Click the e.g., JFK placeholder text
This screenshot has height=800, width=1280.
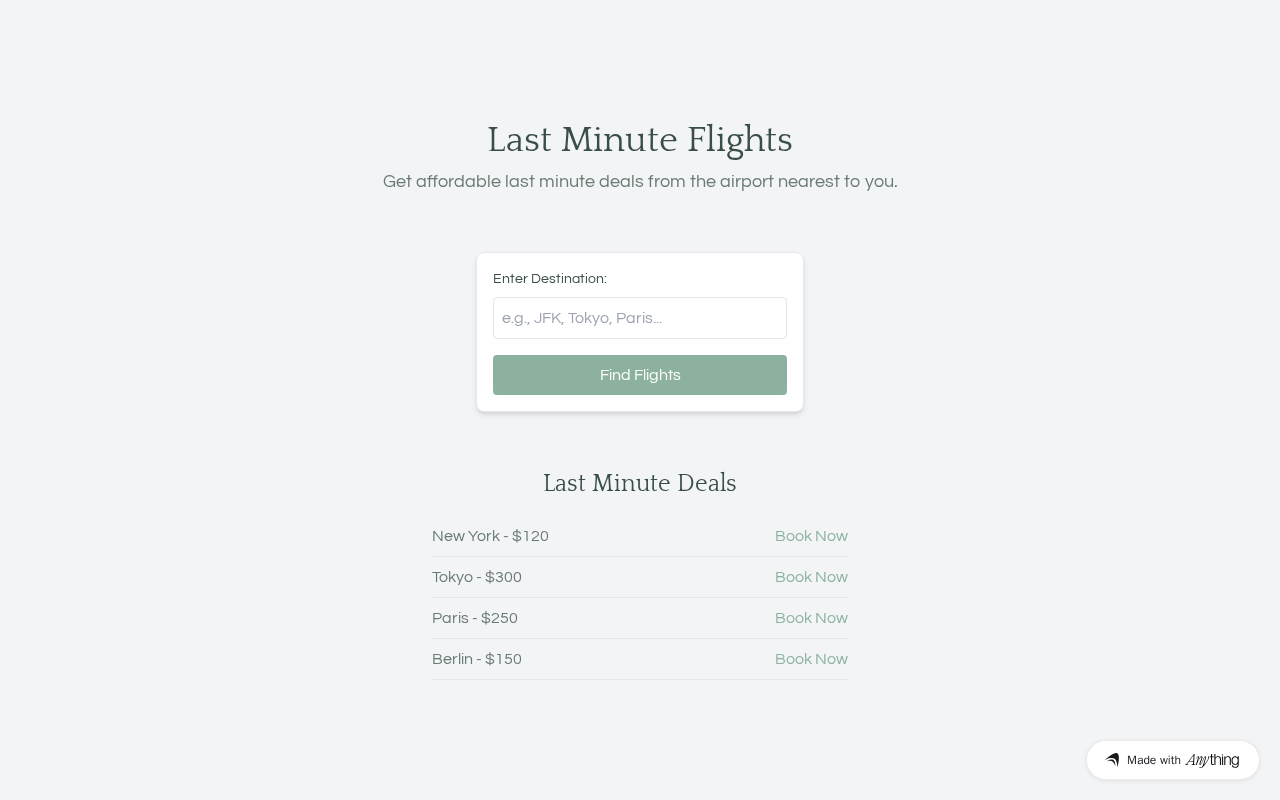(582, 318)
